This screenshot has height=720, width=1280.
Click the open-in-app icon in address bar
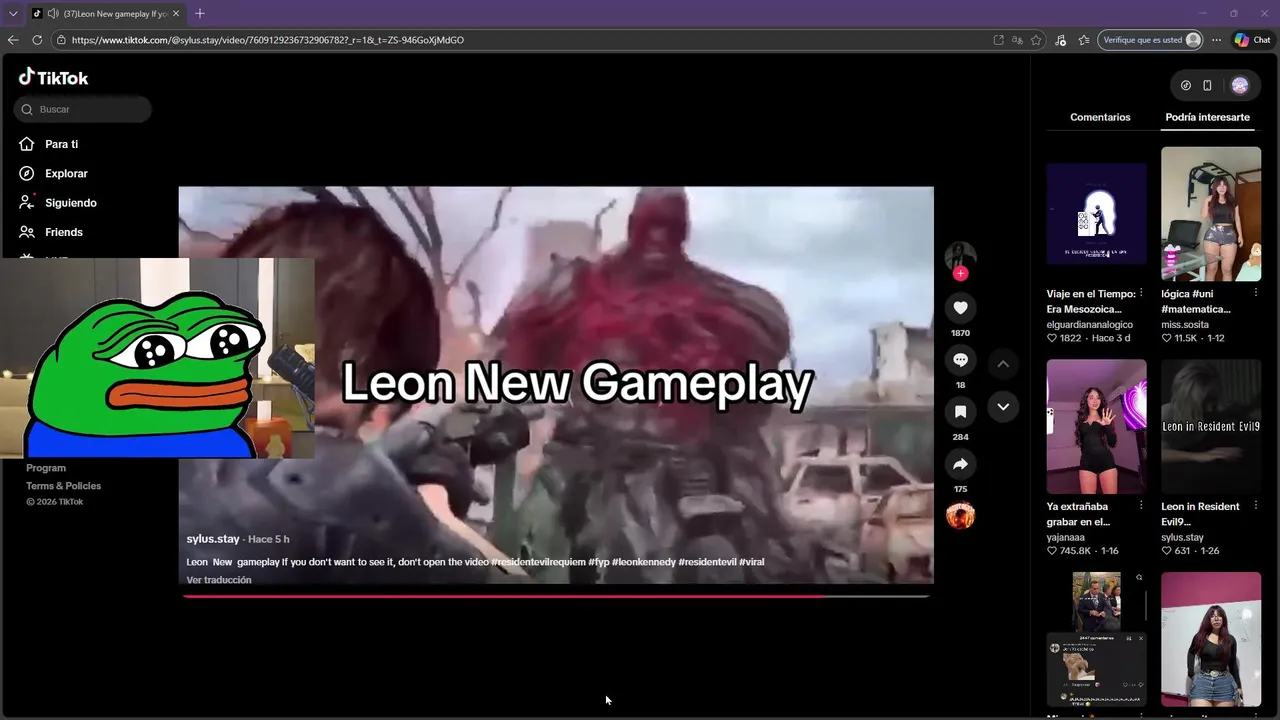998,40
